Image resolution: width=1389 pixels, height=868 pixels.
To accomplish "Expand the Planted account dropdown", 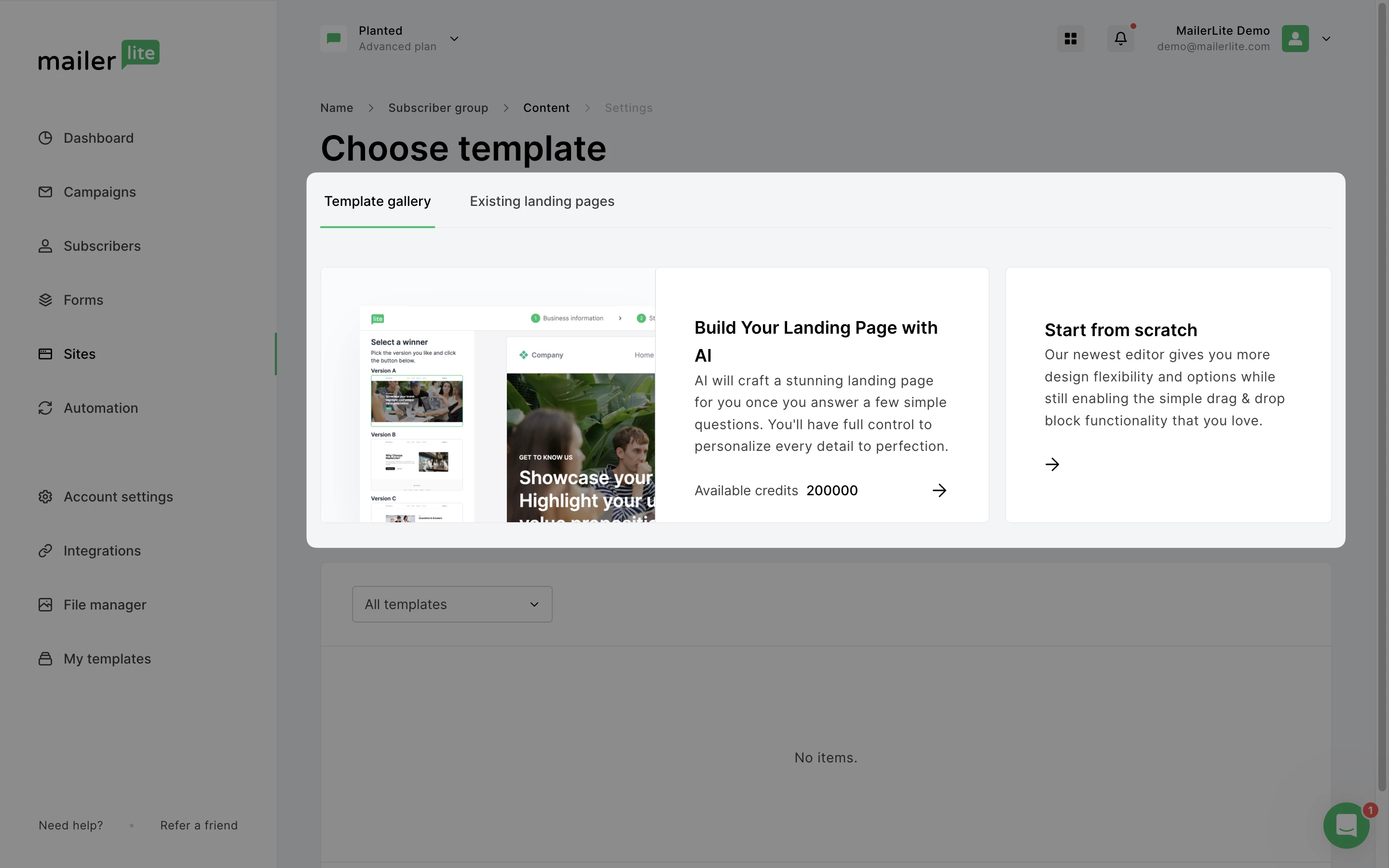I will (x=454, y=39).
